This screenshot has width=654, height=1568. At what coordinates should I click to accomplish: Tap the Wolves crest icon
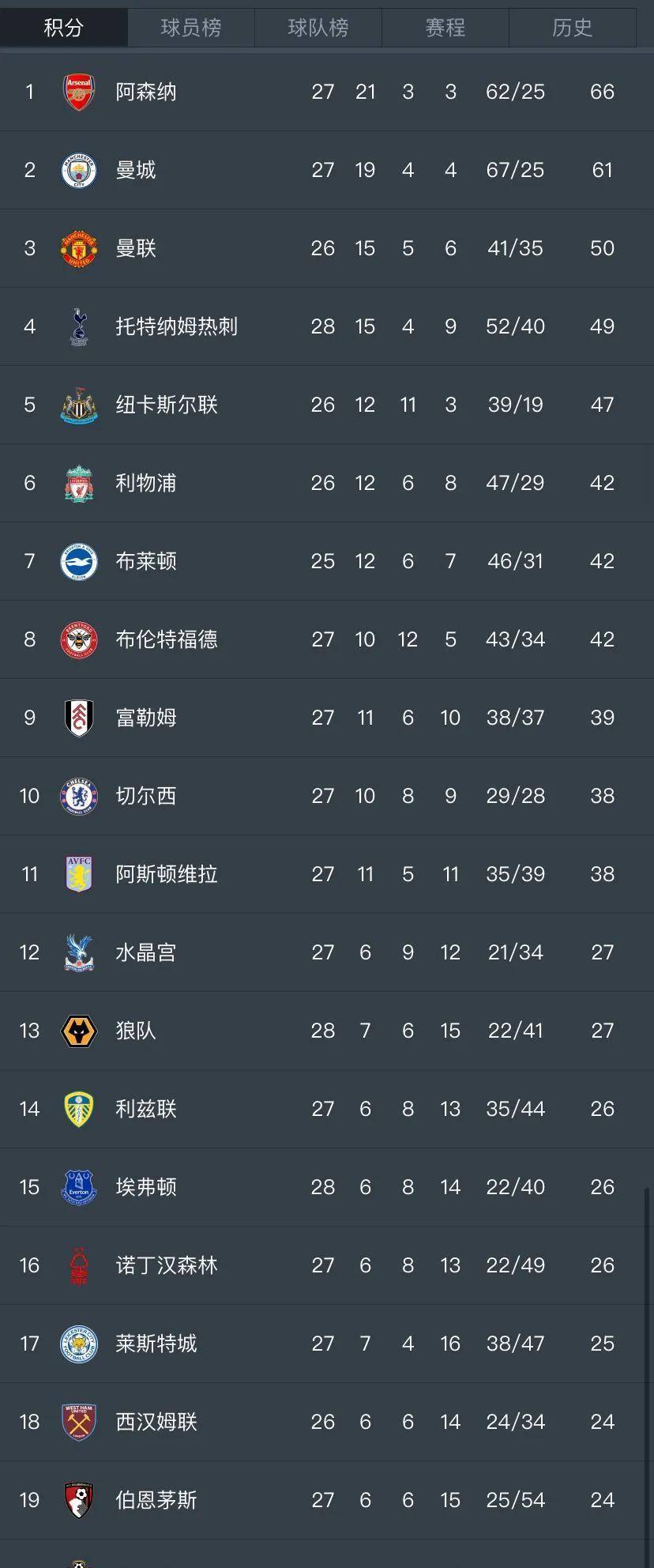(x=79, y=1031)
